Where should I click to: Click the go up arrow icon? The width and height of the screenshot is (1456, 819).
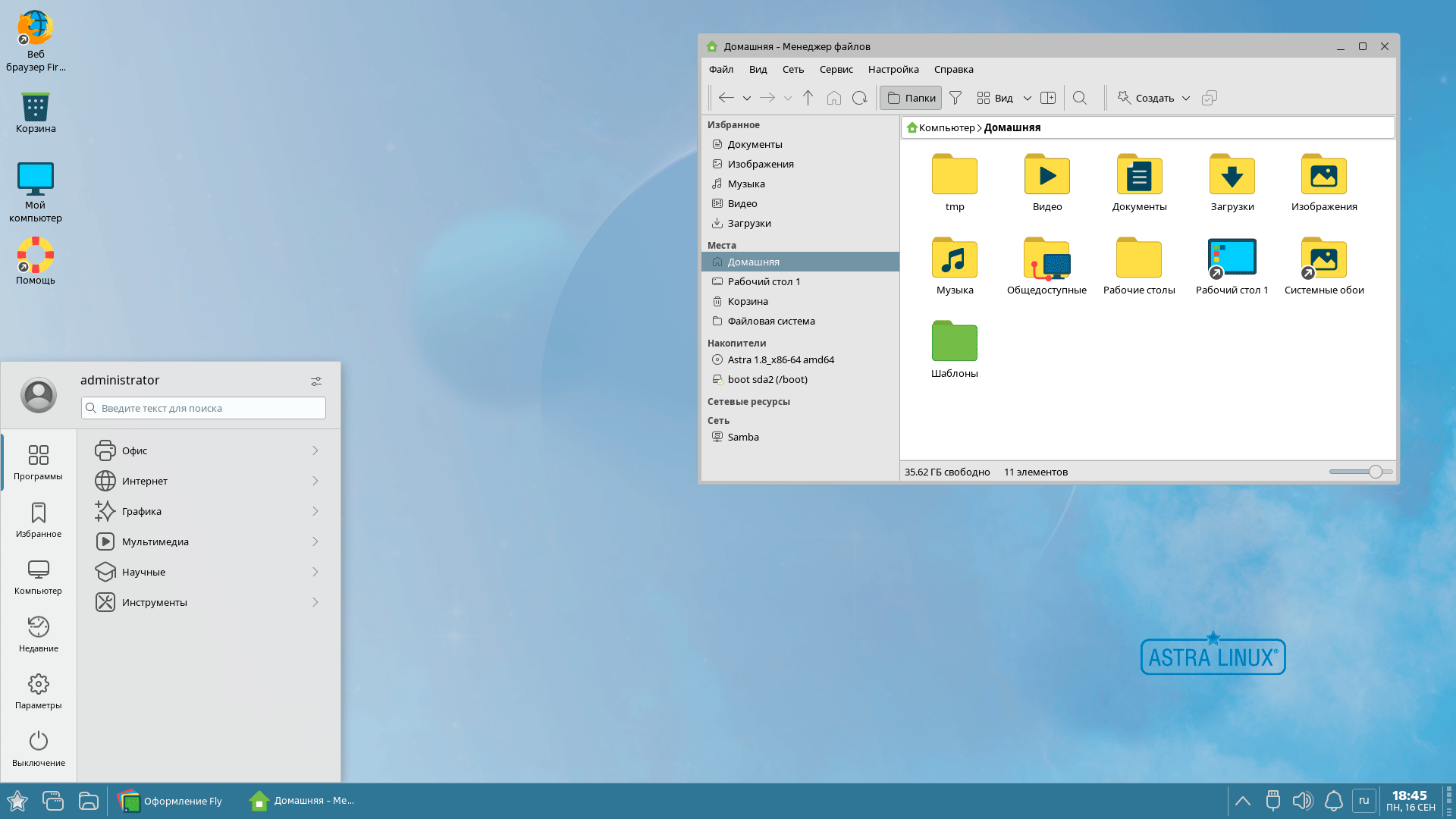(808, 98)
